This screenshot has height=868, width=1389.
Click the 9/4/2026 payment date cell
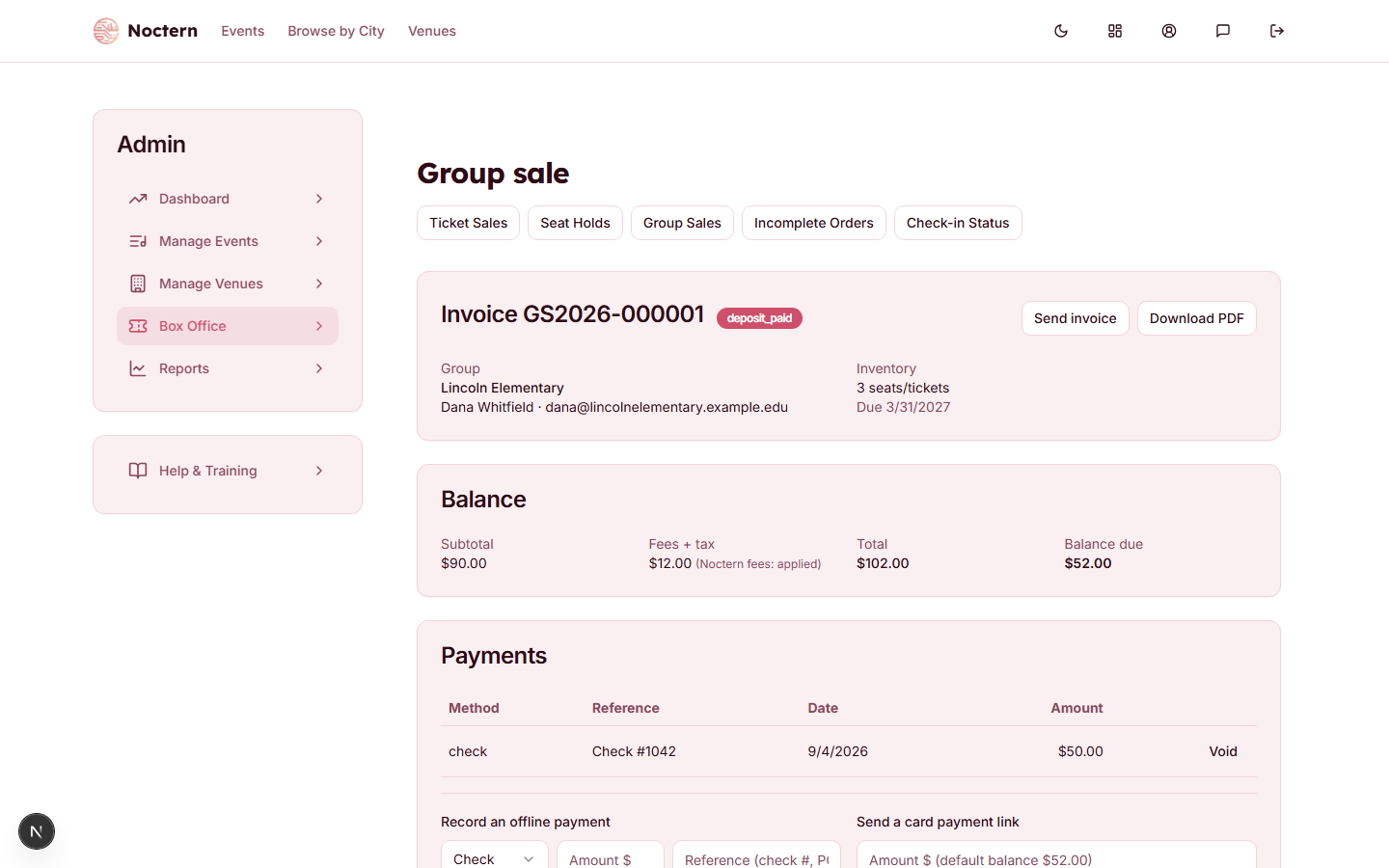coord(838,751)
